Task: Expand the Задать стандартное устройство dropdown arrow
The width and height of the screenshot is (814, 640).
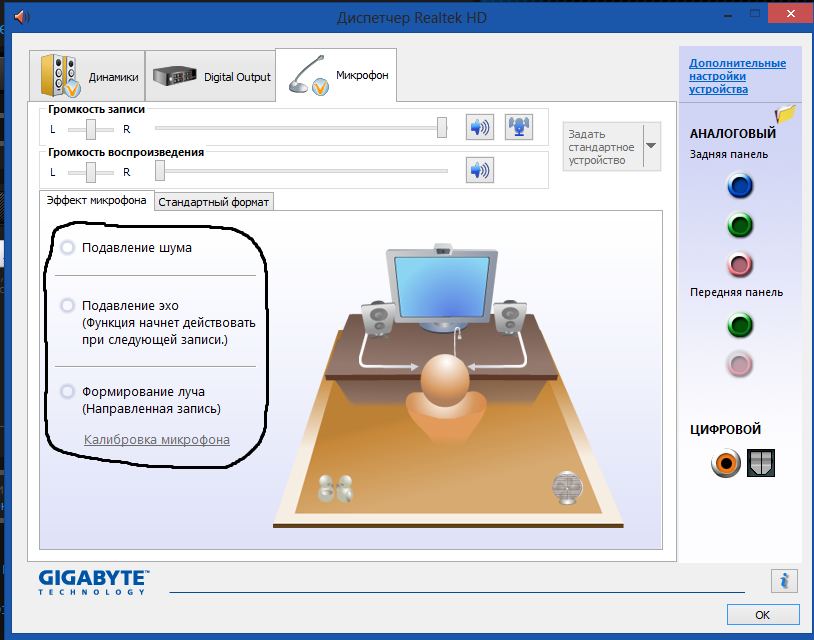Action: [652, 146]
